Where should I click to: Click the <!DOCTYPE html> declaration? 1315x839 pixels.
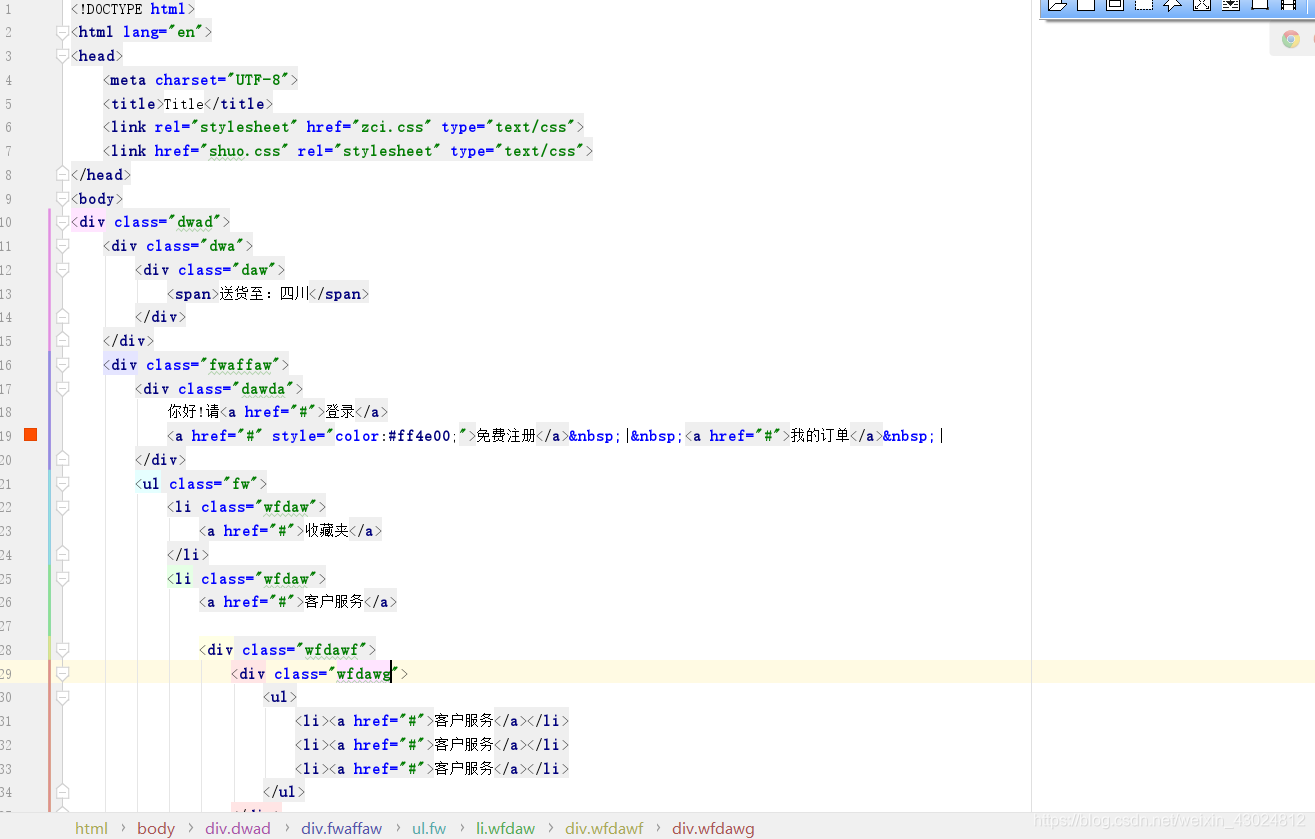click(x=133, y=9)
